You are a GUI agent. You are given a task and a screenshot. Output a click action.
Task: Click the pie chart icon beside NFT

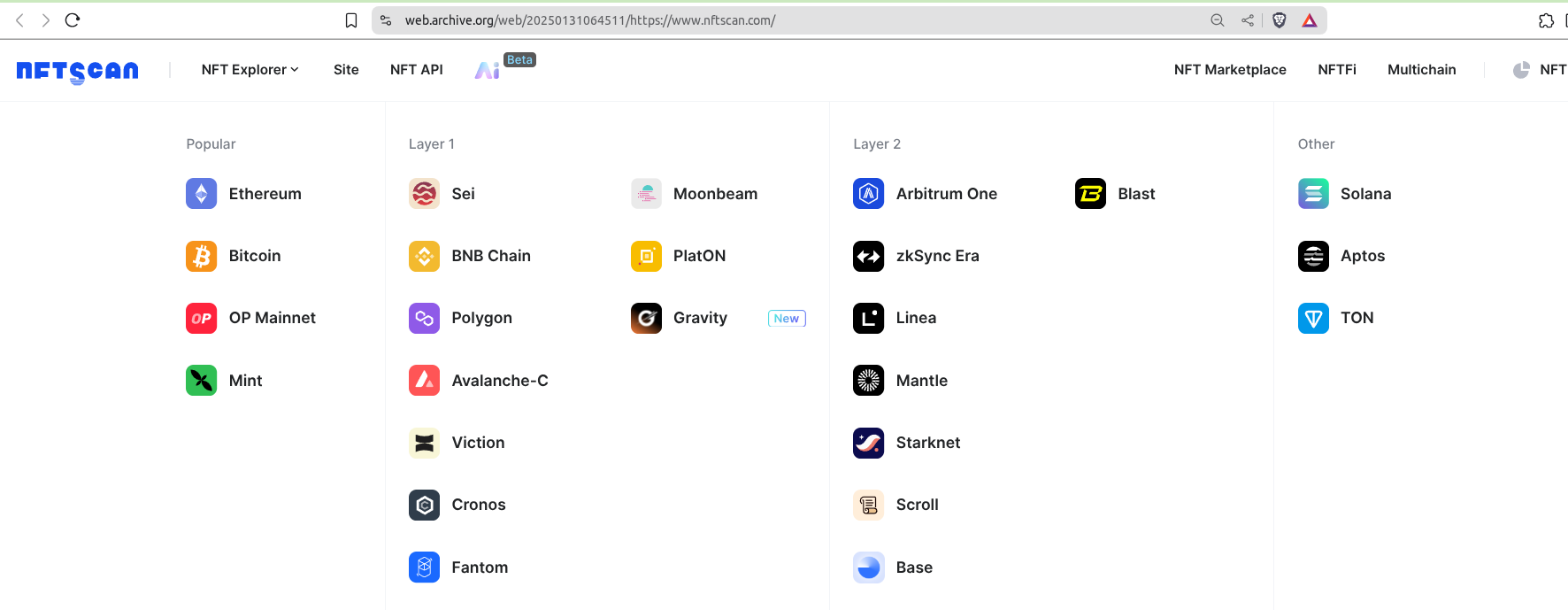tap(1521, 70)
